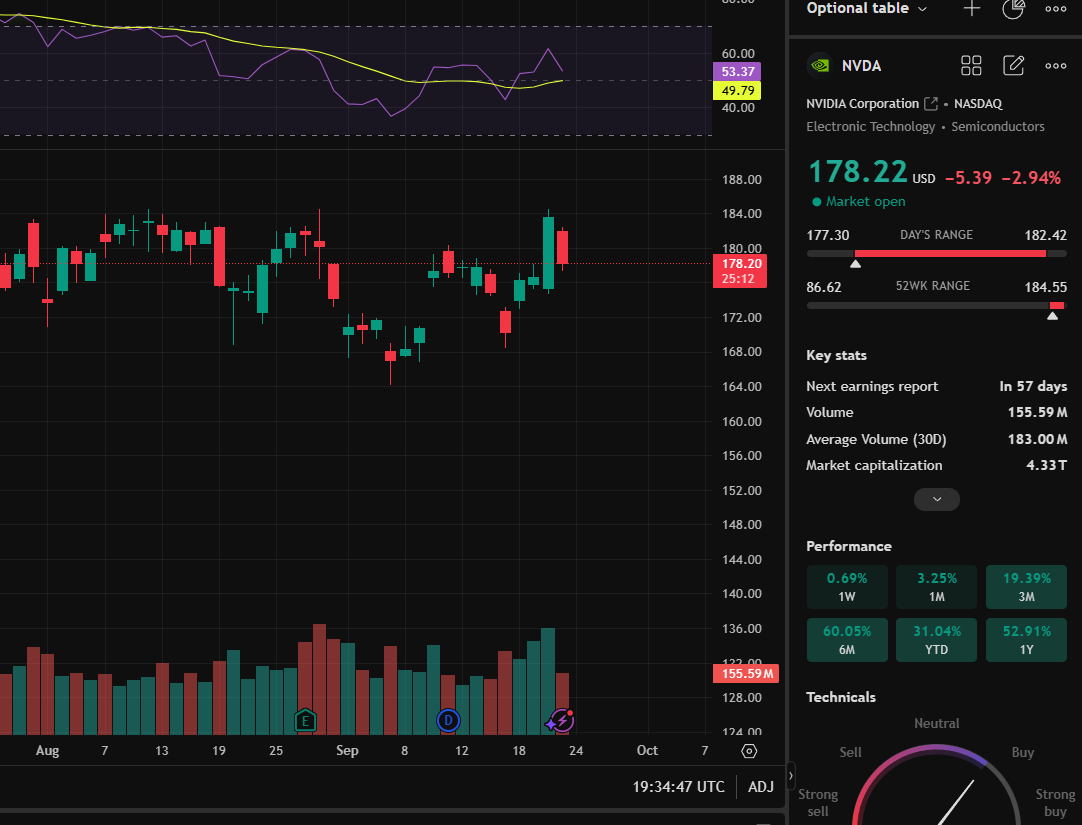The image size is (1082, 825).
Task: Click the 53.37 RSI value label
Action: (x=737, y=72)
